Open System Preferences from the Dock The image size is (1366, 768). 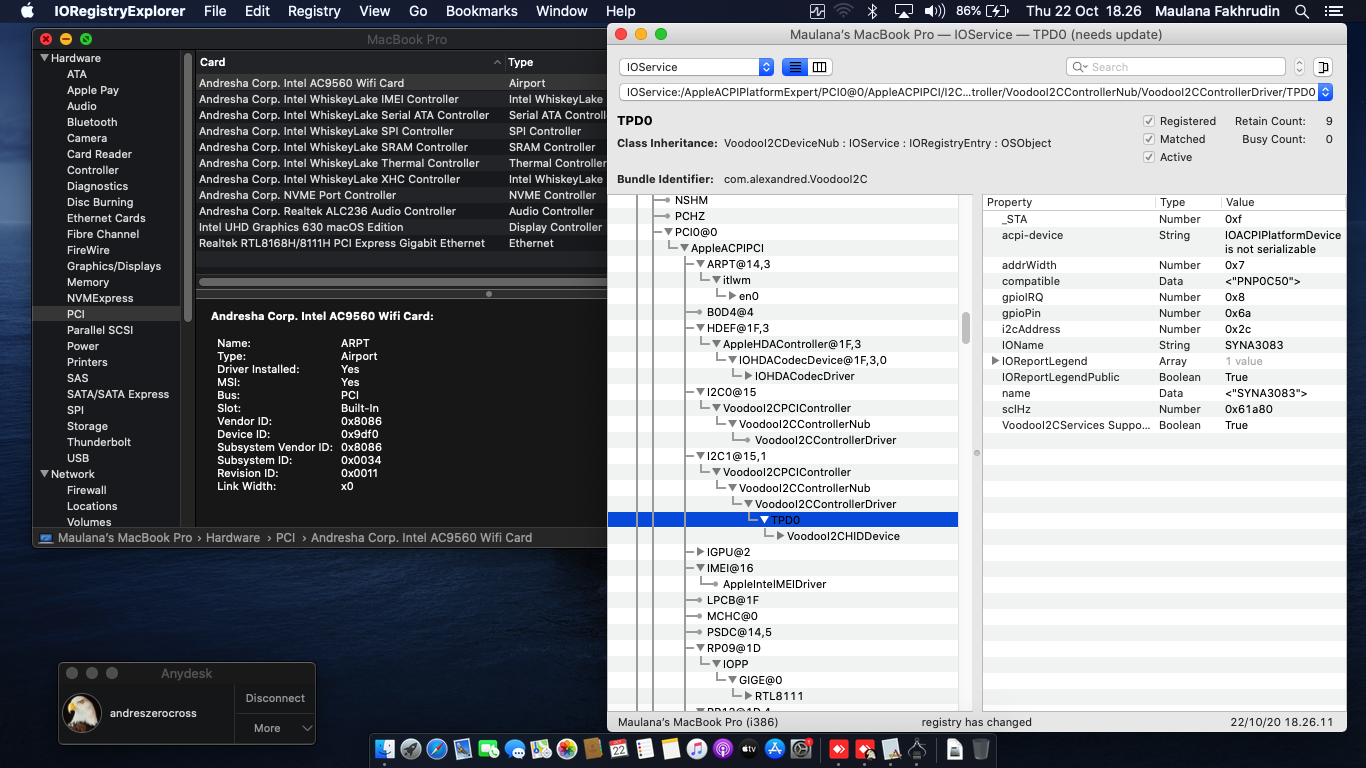pos(801,748)
